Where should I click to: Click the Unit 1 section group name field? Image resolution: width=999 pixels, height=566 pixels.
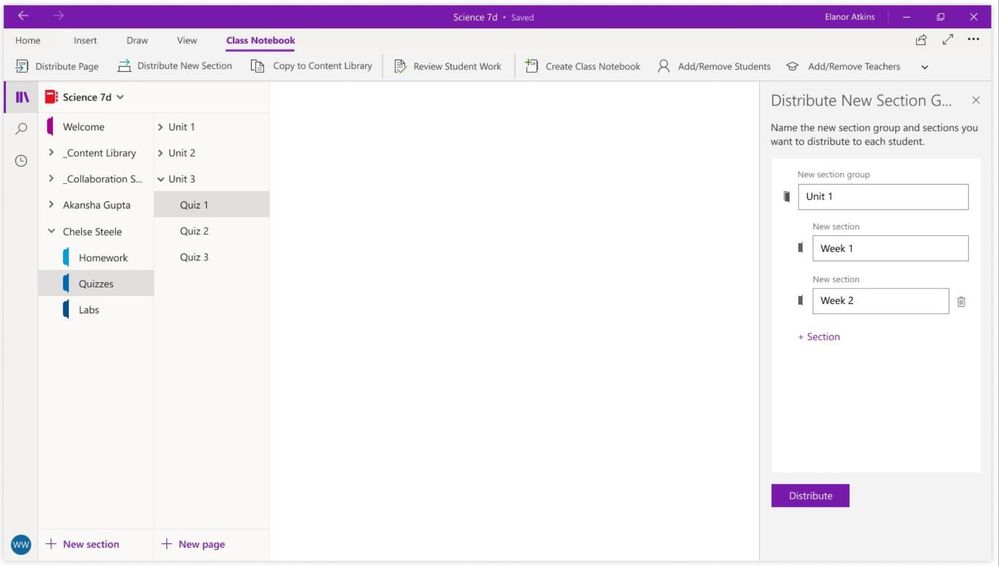883,197
